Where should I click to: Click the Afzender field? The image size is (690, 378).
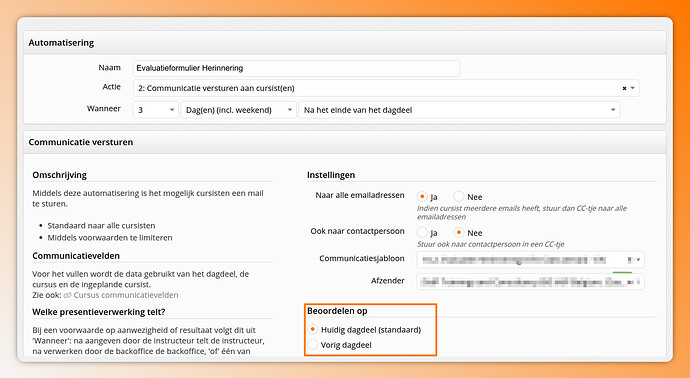click(x=530, y=282)
